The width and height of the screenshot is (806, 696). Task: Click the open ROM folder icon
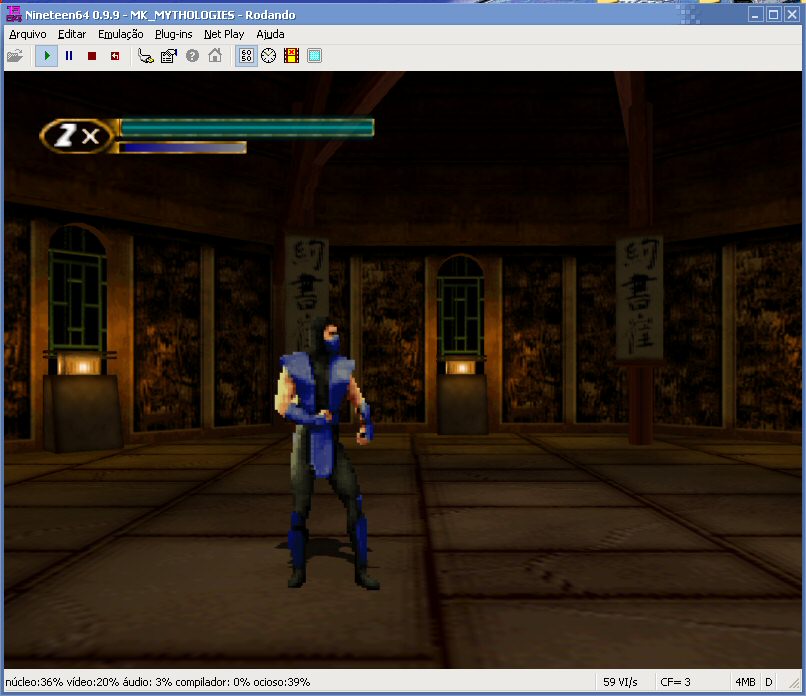15,56
